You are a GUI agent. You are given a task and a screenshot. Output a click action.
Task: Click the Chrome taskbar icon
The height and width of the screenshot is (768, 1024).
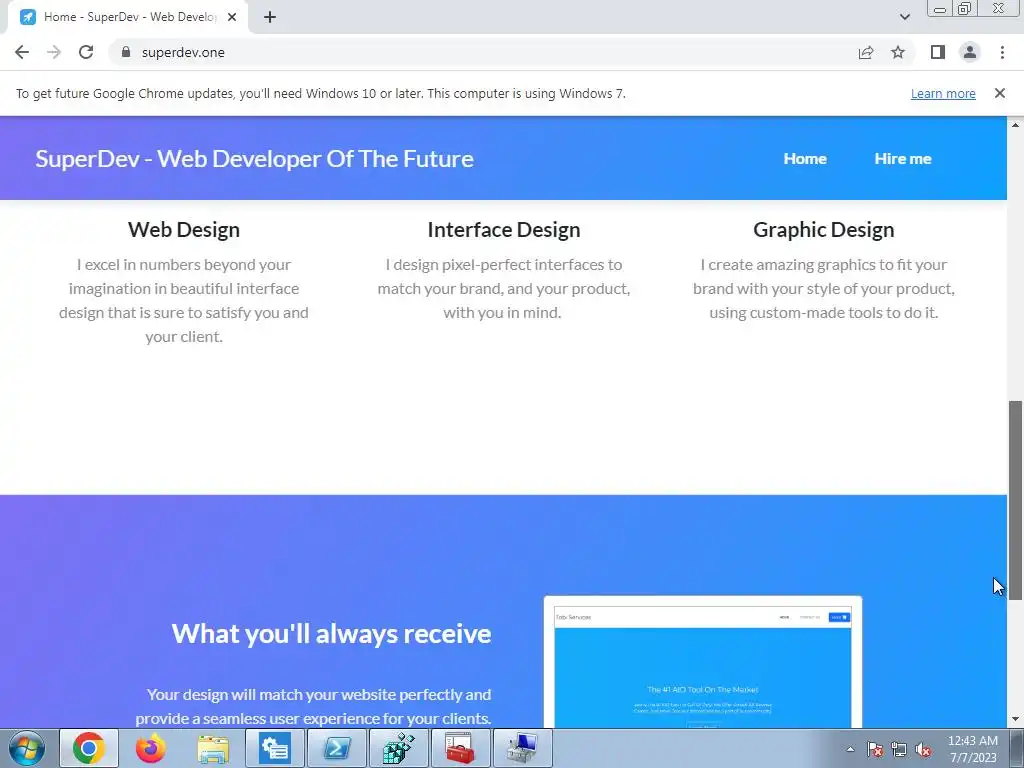point(89,748)
